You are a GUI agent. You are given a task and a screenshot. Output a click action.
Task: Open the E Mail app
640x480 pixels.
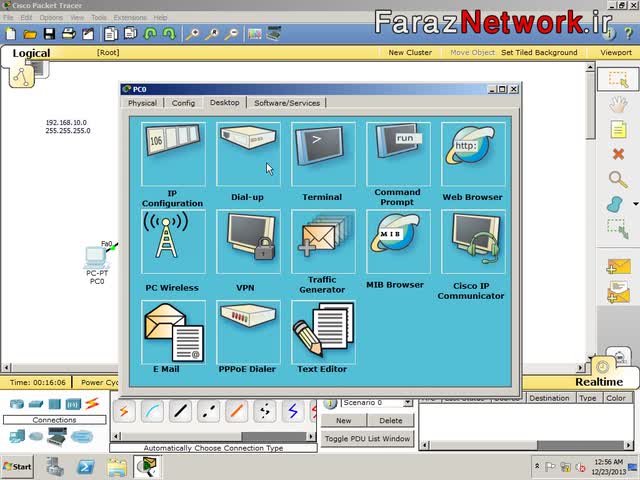click(x=173, y=332)
